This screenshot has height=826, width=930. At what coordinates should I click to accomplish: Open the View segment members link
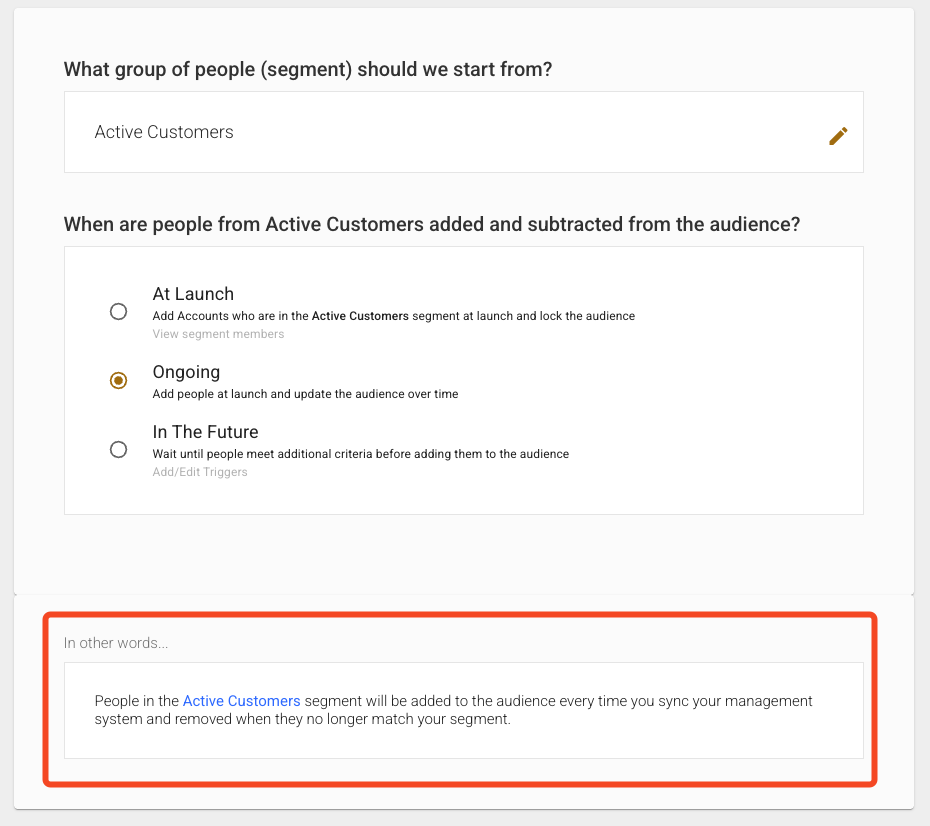tap(218, 334)
